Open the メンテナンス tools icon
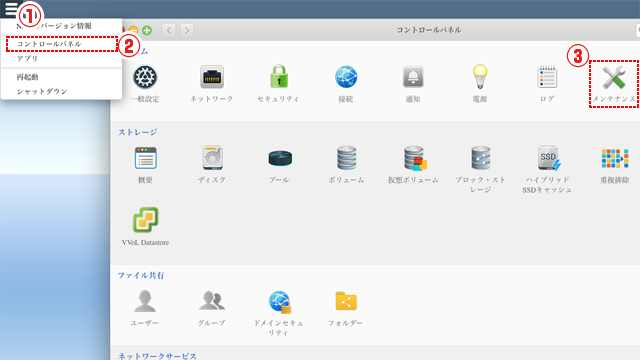The image size is (640, 360). pos(614,77)
